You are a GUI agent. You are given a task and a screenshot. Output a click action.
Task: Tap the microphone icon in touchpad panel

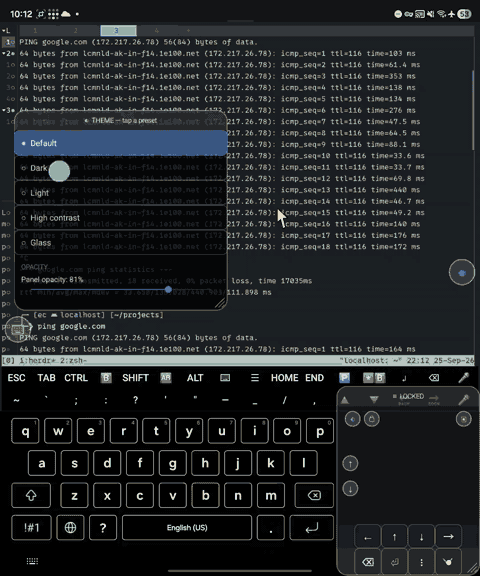coord(463,400)
